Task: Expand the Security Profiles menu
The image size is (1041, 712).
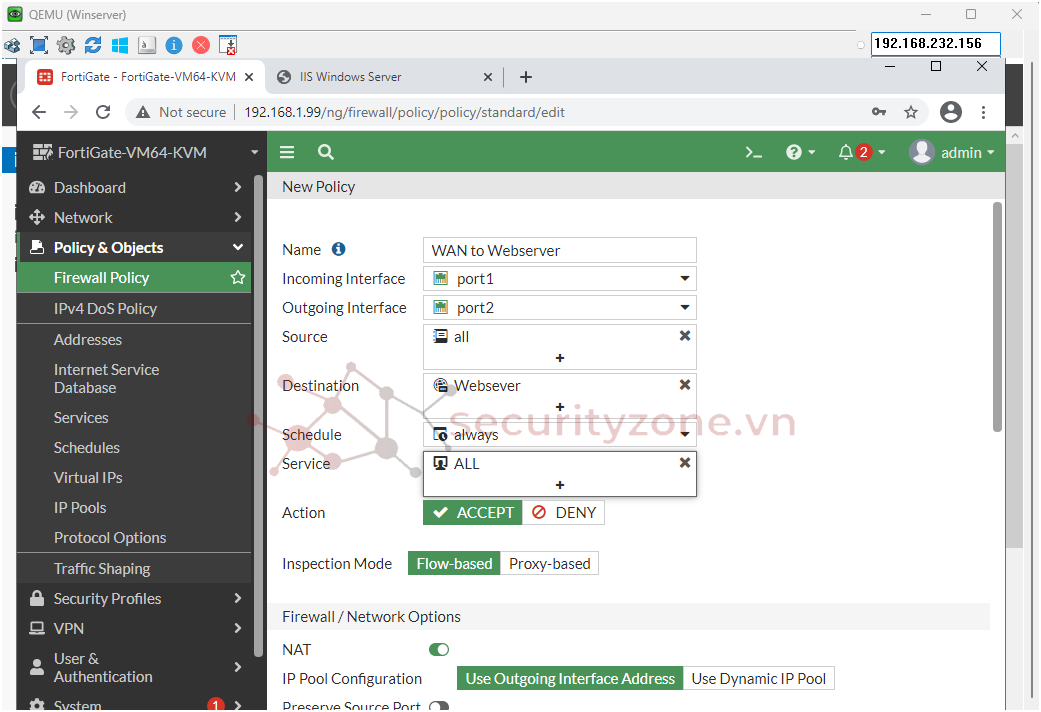Action: [135, 598]
